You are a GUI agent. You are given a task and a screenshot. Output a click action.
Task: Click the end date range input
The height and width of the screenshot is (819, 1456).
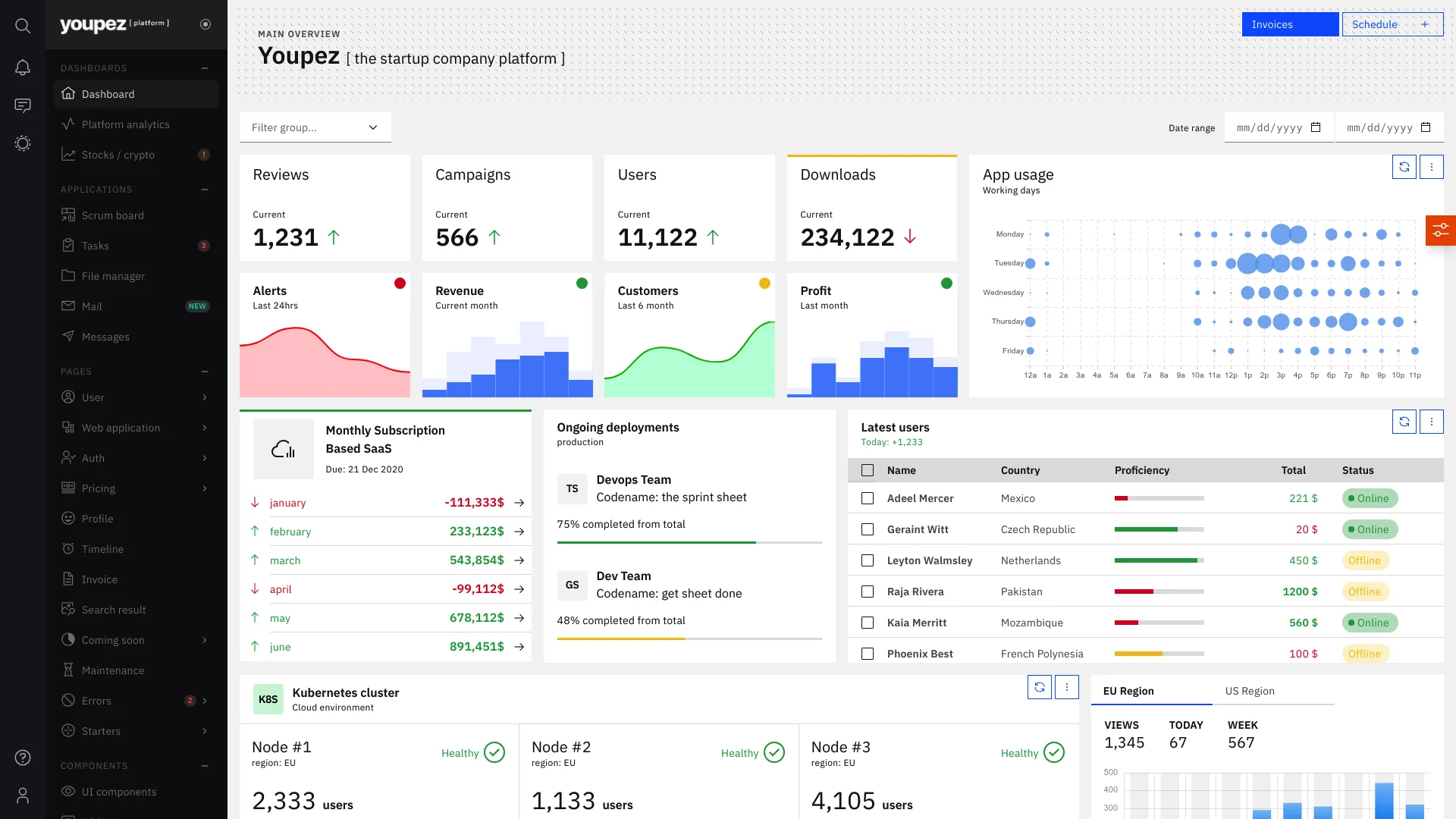pyautogui.click(x=1389, y=127)
